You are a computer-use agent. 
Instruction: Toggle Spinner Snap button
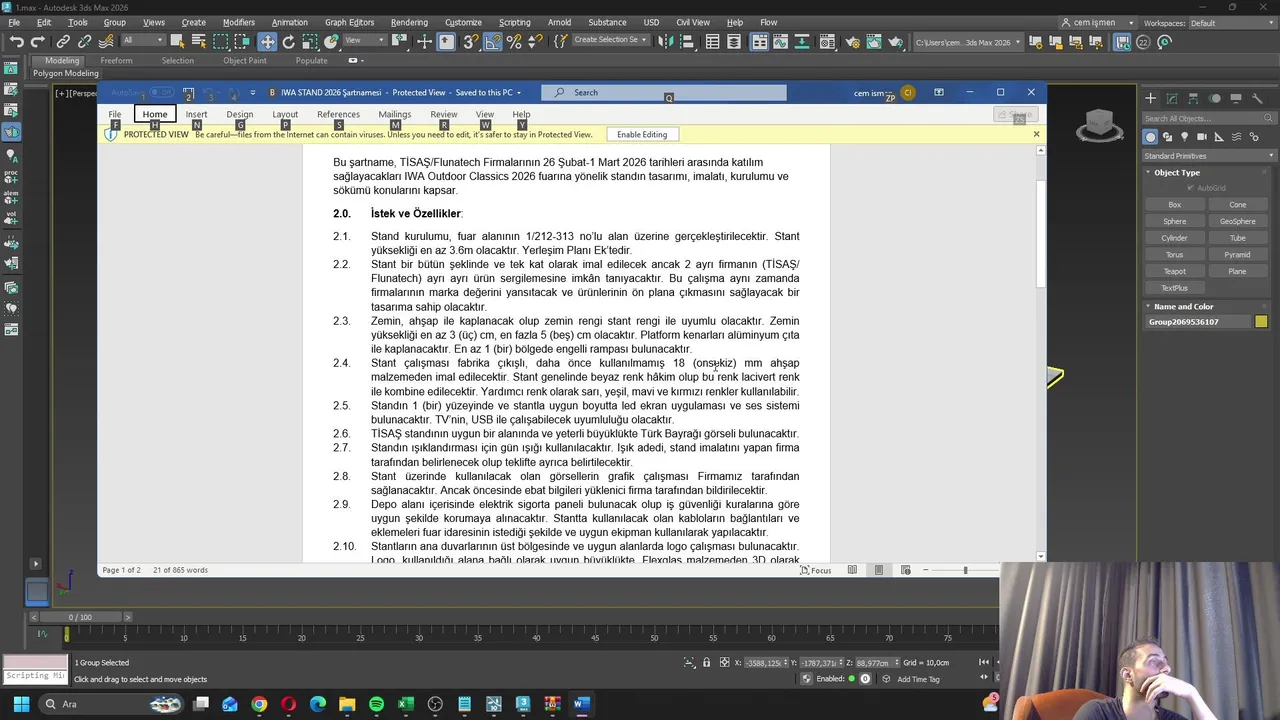point(533,42)
